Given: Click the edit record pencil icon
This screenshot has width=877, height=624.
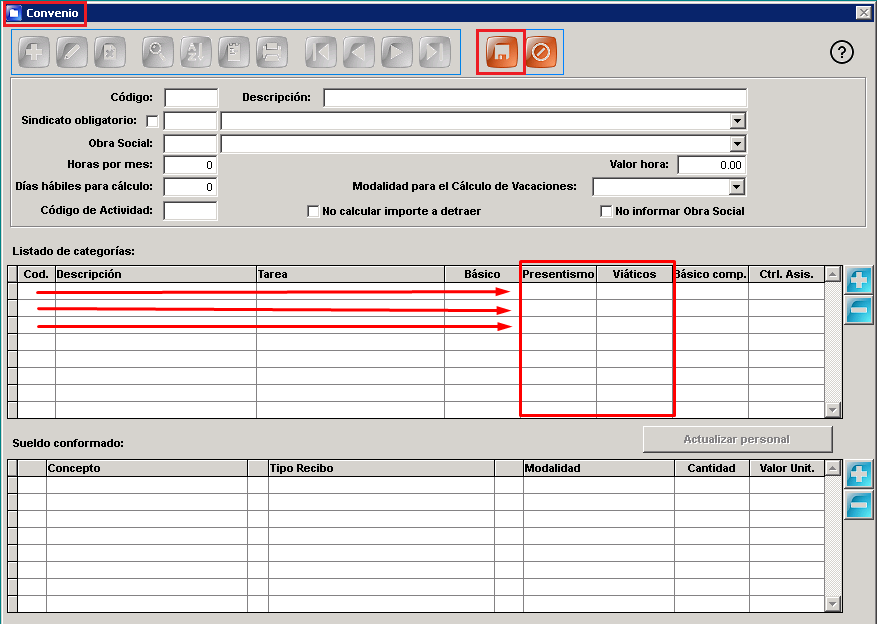Looking at the screenshot, I should 72,53.
